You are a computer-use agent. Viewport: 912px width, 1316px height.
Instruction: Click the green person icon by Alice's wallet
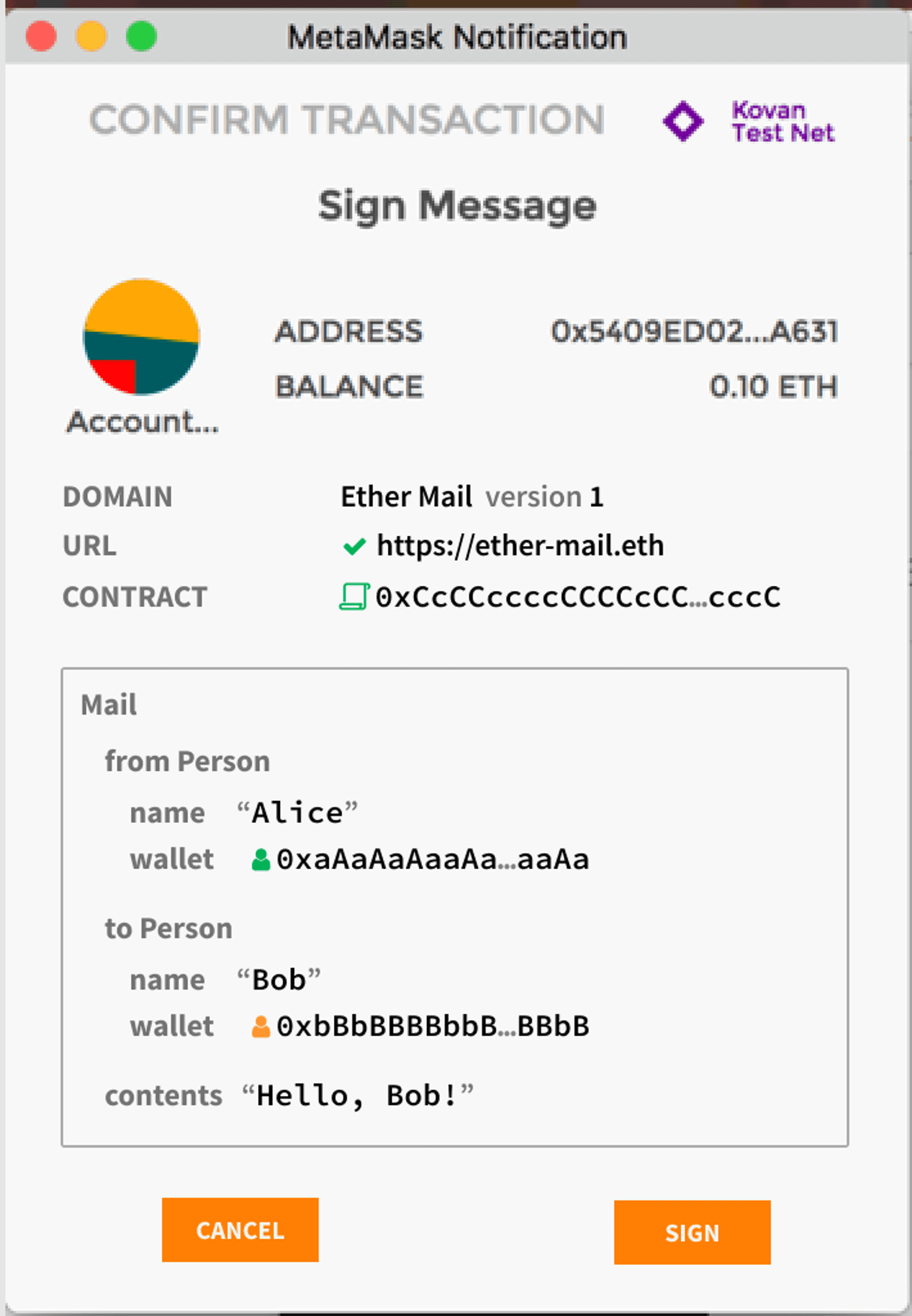260,858
